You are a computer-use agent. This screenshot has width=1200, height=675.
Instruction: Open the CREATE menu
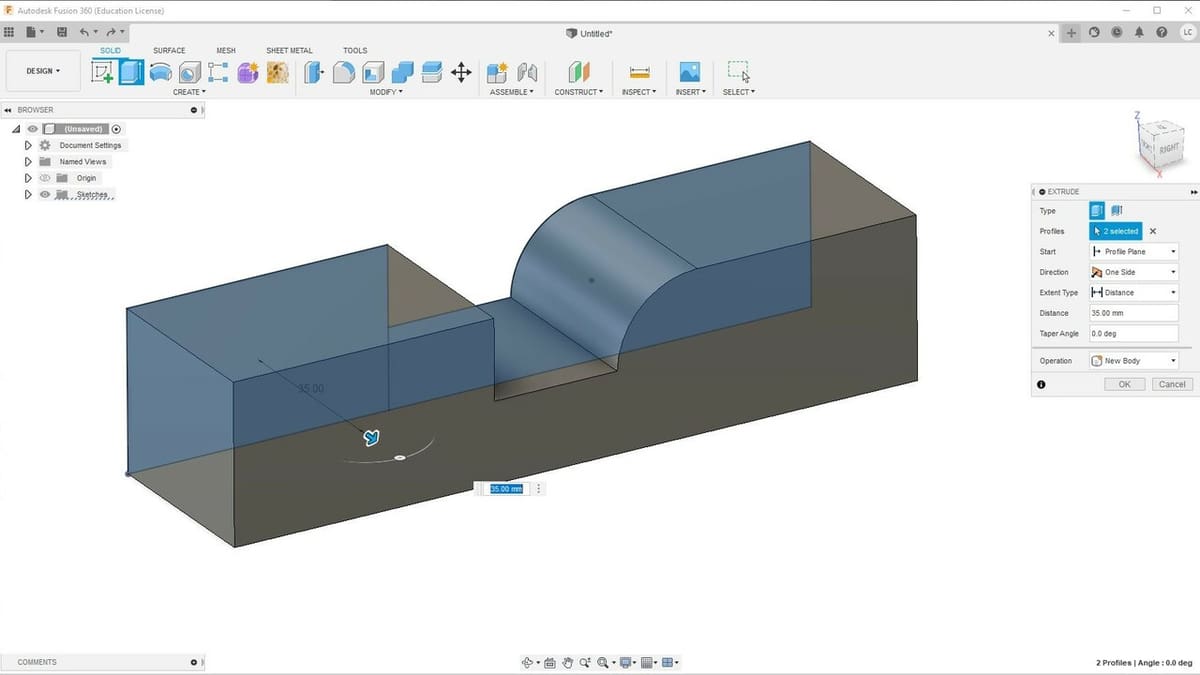189,92
